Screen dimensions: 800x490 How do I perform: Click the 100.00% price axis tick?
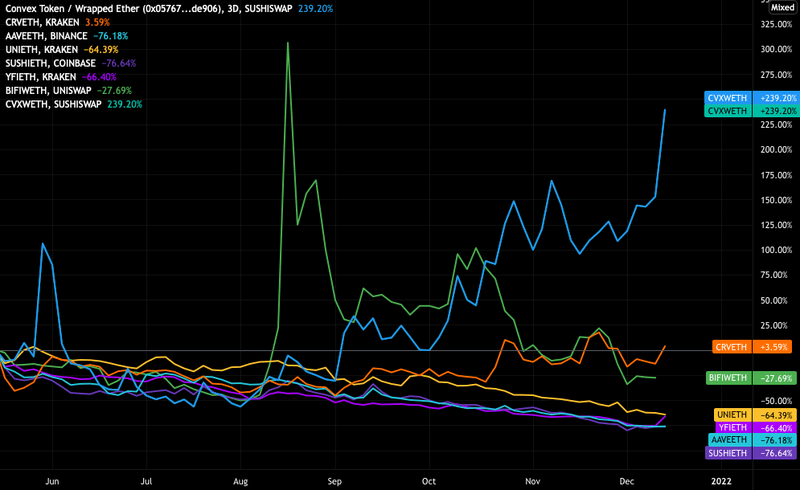point(776,250)
